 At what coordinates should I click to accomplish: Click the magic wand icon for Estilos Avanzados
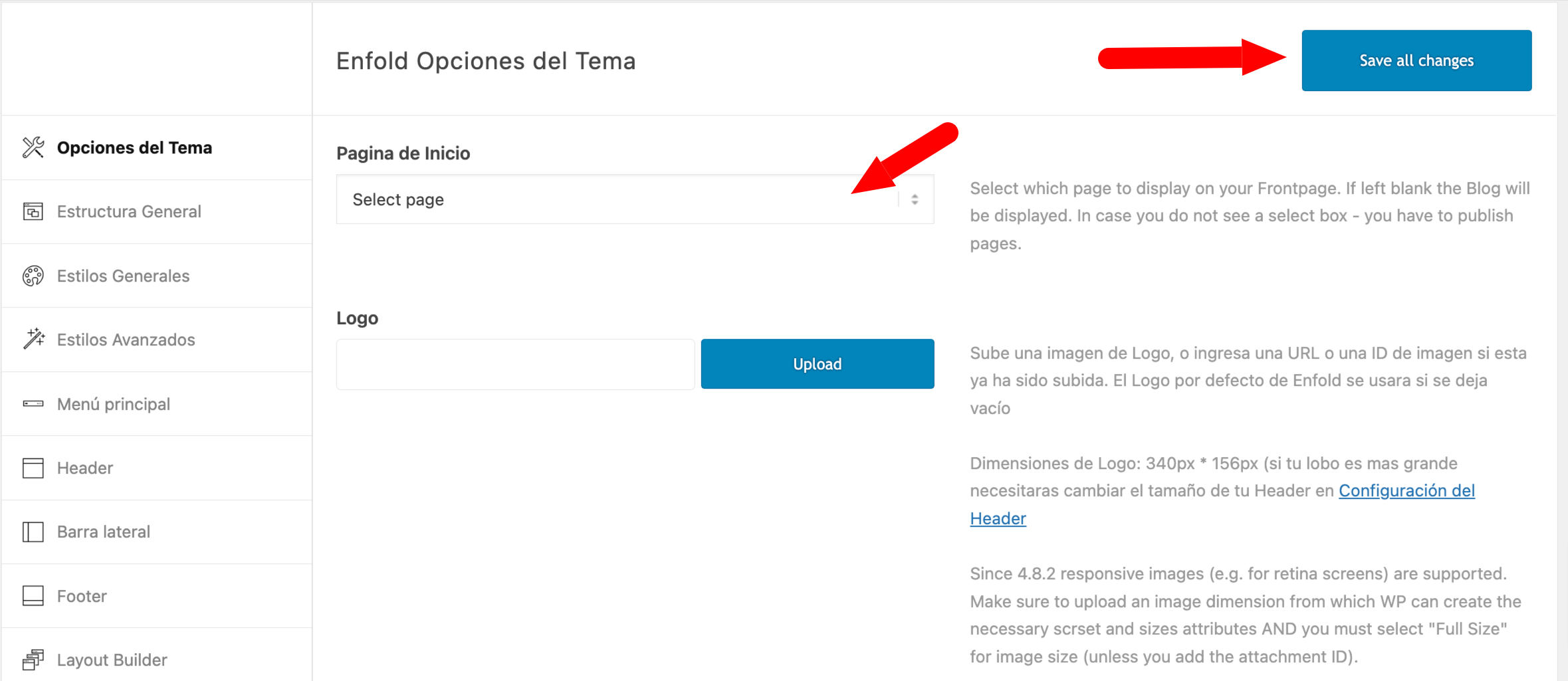coord(33,340)
